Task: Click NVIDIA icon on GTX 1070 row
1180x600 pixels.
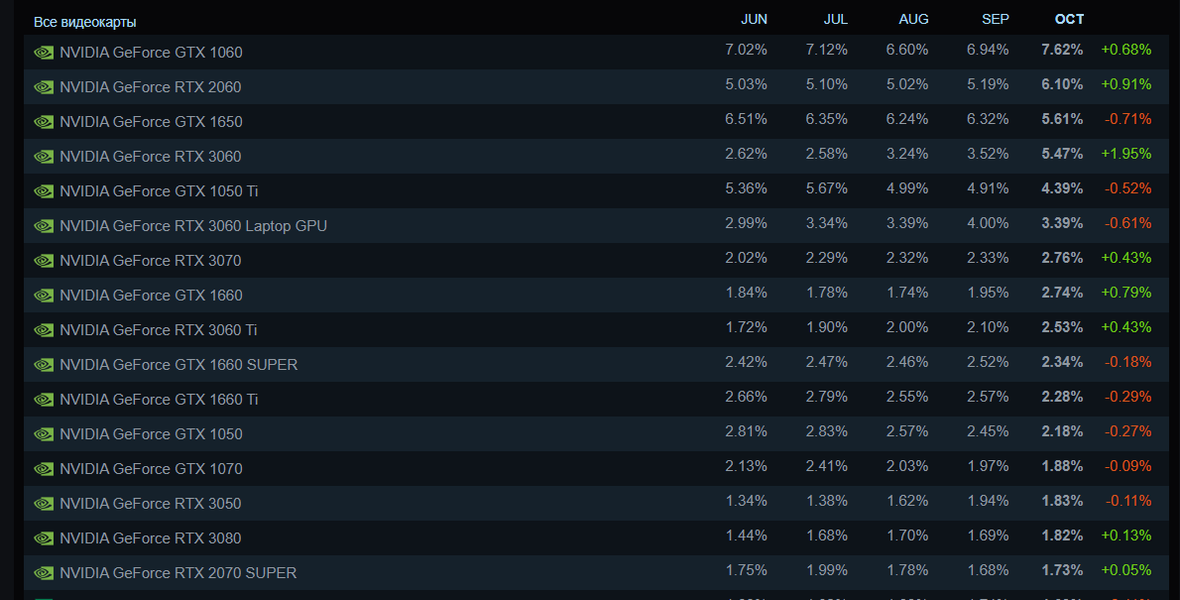Action: (43, 469)
